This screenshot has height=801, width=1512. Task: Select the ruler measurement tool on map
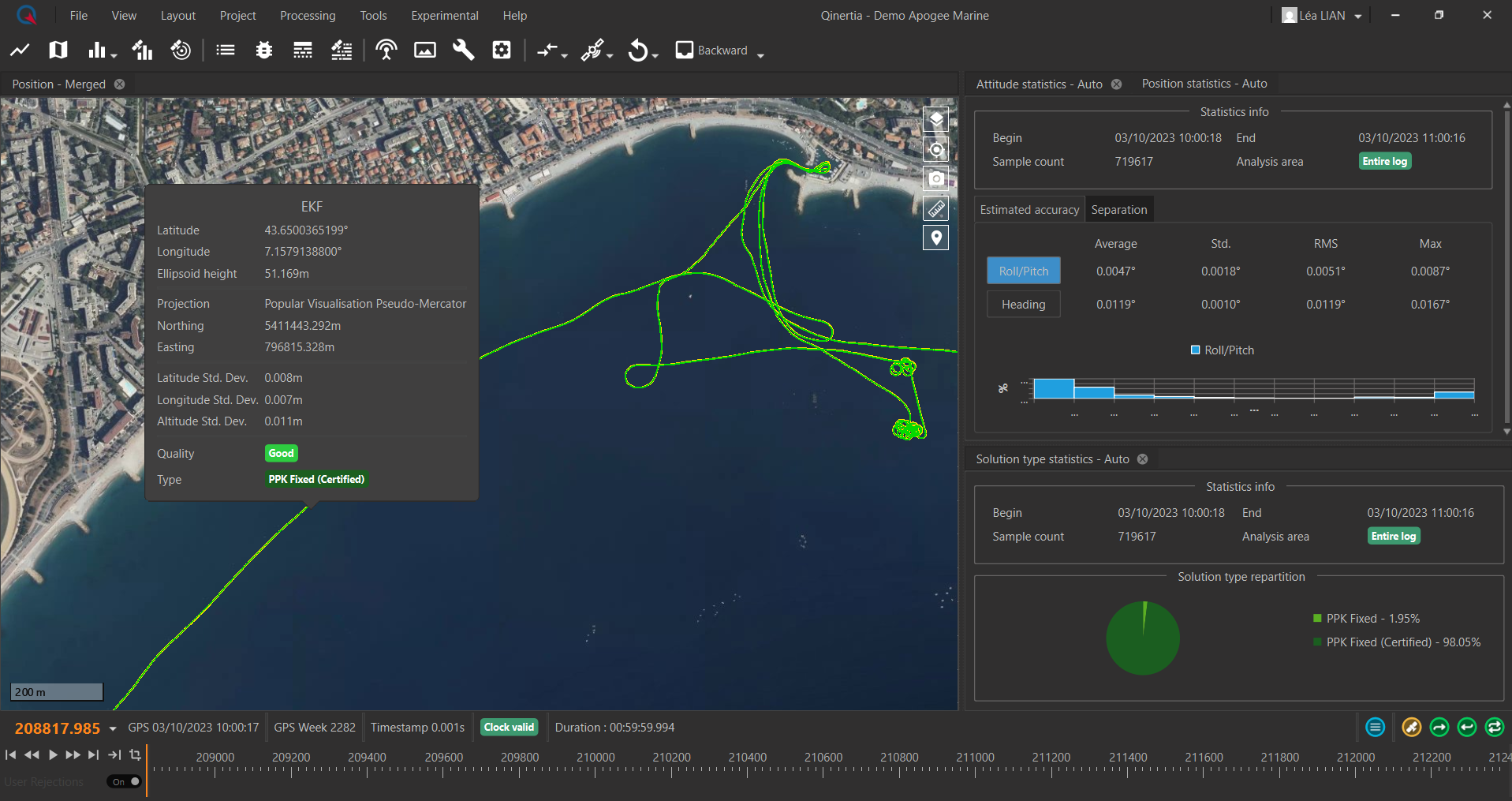(x=935, y=208)
